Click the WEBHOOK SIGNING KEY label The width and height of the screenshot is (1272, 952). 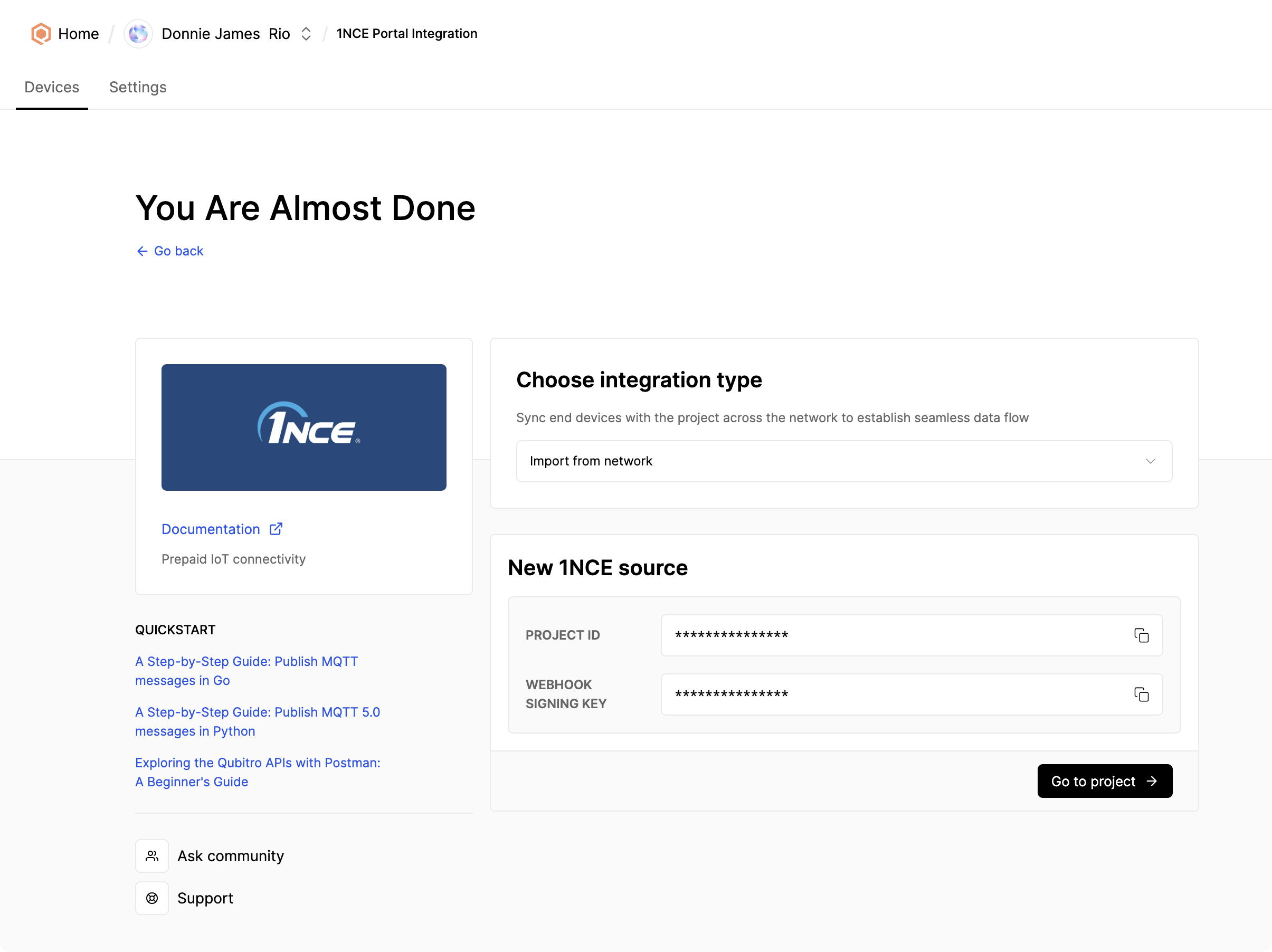(x=566, y=694)
